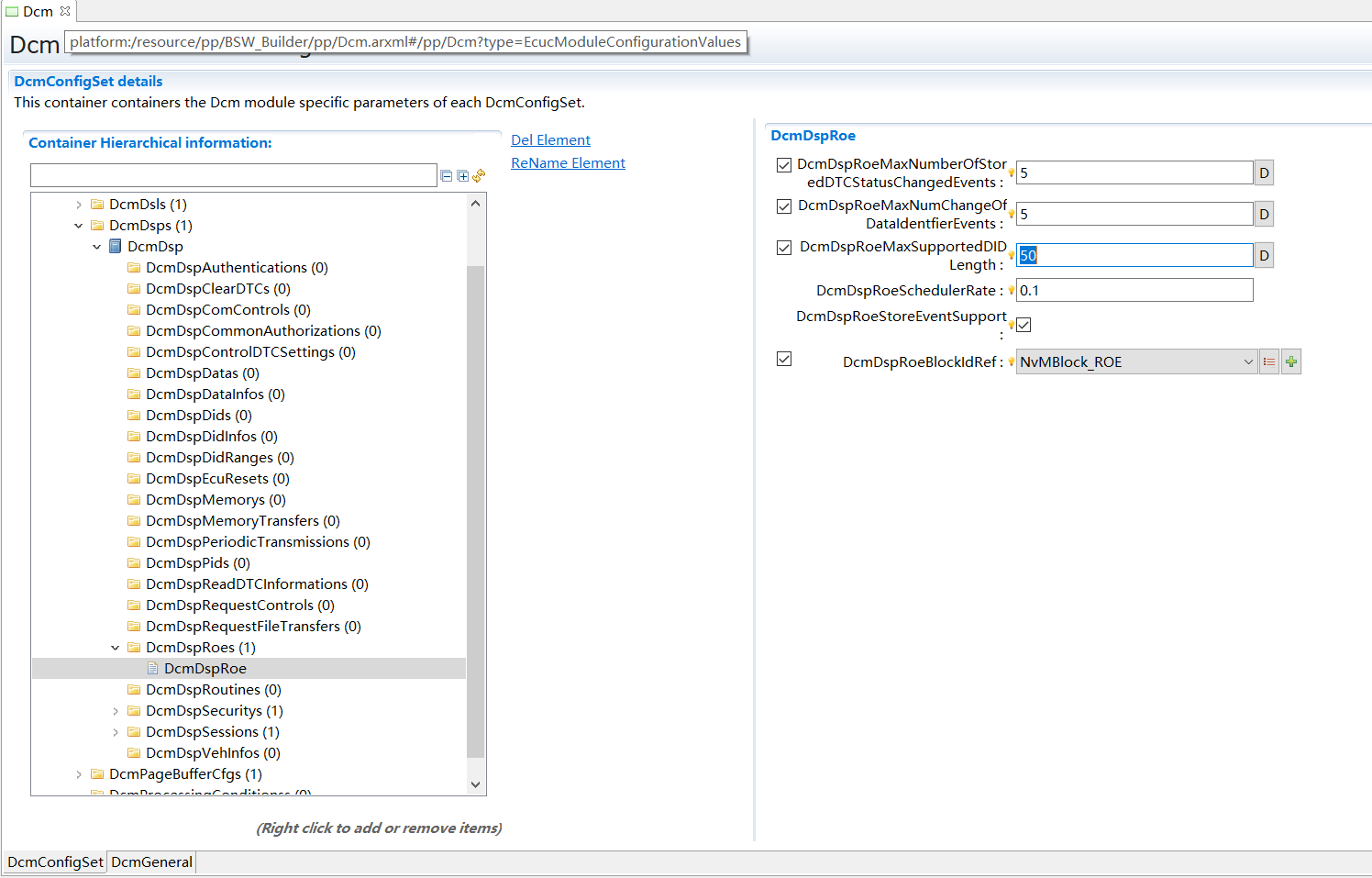Uncheck DcmDspRoeMaxNumberOfStoredDTCStatusChangedEvents enable checkbox
The image size is (1372, 878).
coord(784,165)
